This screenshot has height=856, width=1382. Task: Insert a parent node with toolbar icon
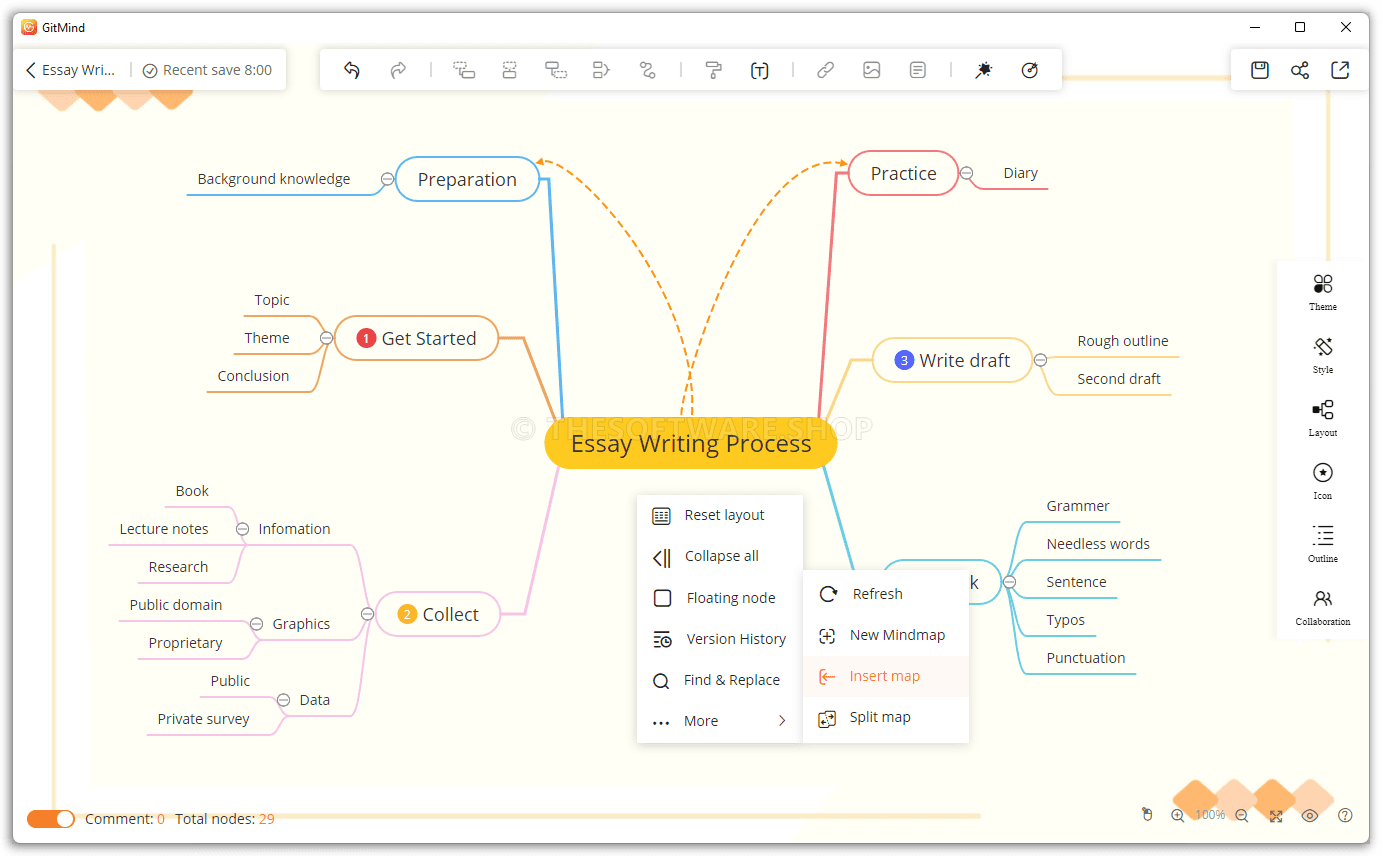(556, 70)
